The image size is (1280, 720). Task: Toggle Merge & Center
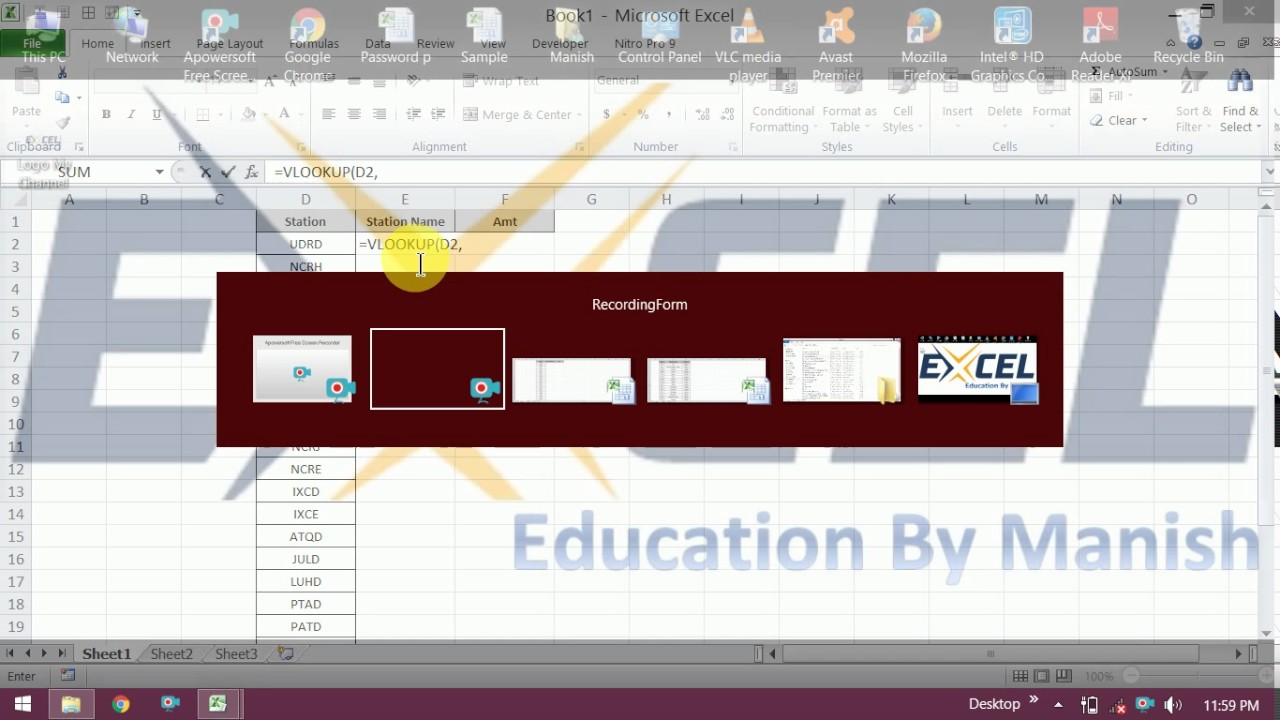tap(522, 115)
